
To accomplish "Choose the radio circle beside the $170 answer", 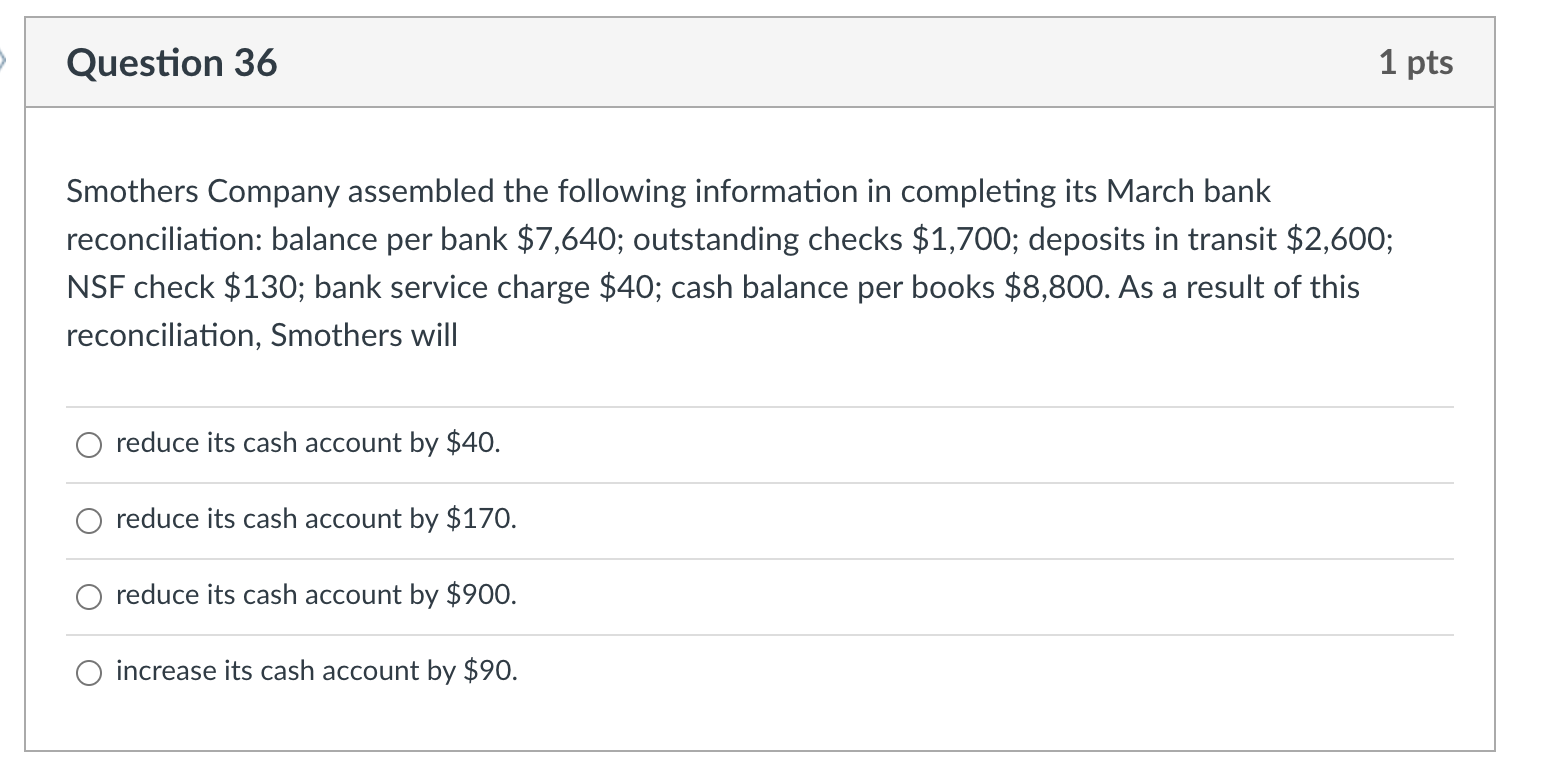I will (x=88, y=521).
